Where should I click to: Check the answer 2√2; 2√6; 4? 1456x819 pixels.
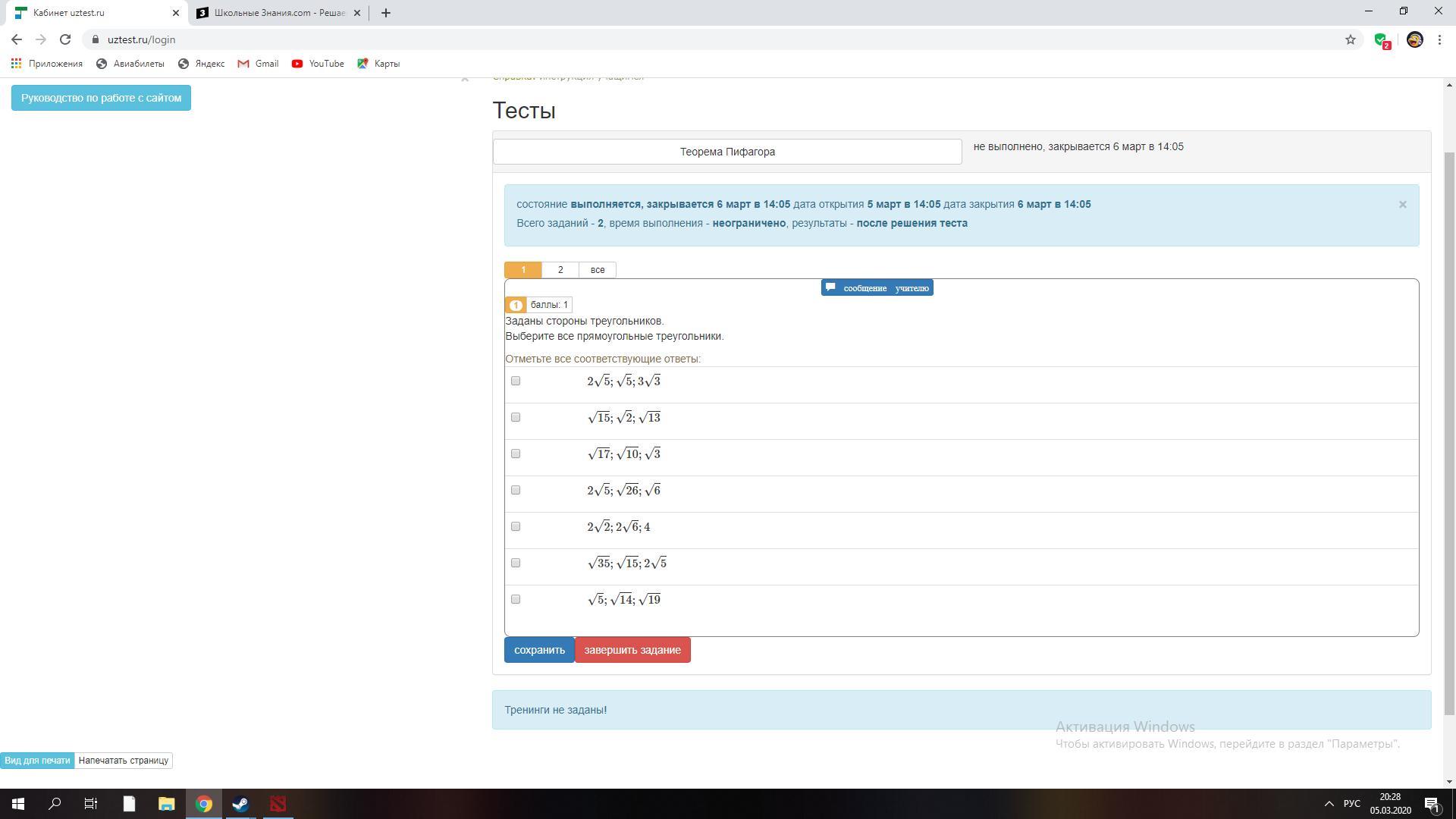click(516, 526)
